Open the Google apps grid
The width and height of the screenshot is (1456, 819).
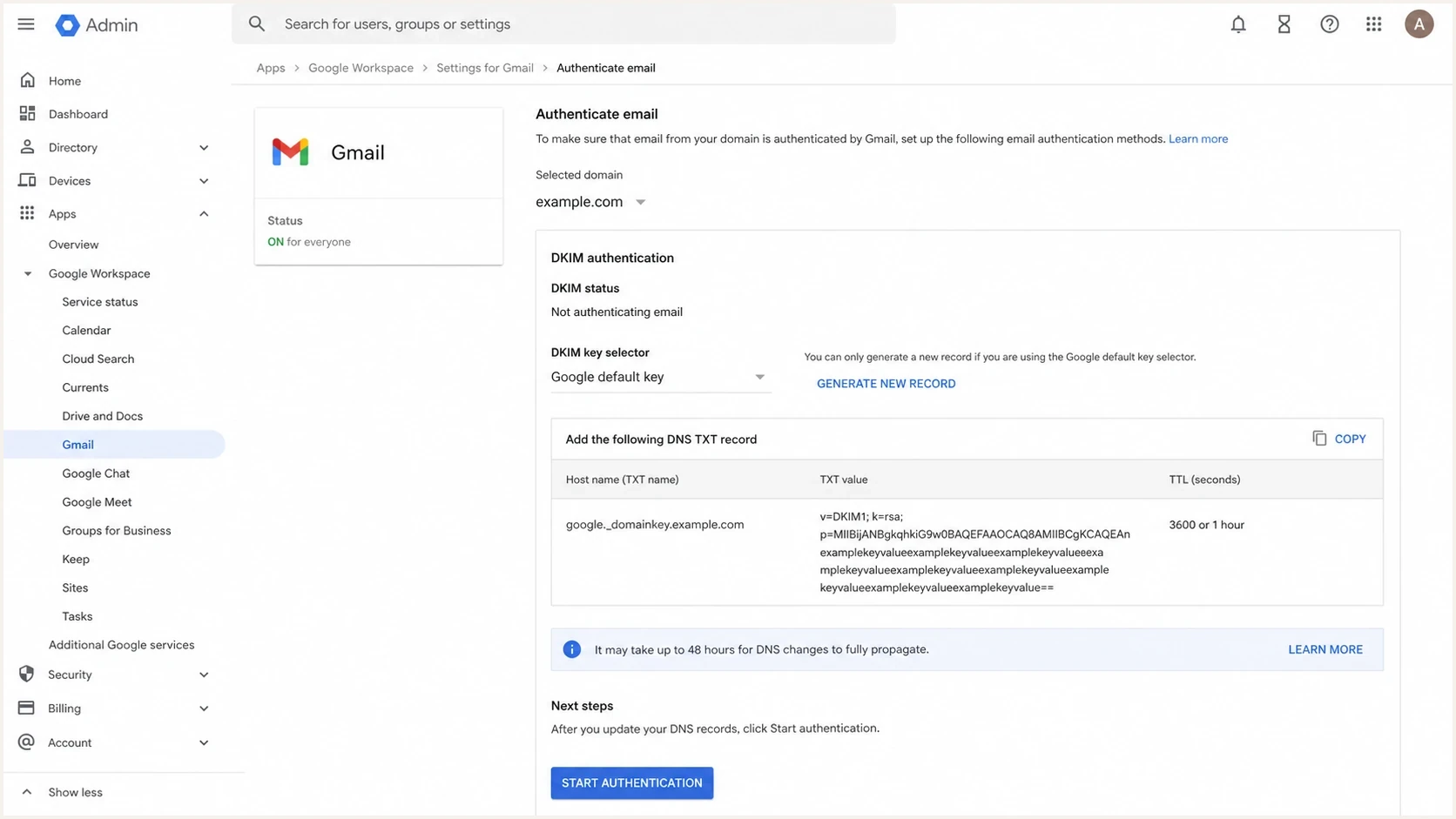(1373, 24)
